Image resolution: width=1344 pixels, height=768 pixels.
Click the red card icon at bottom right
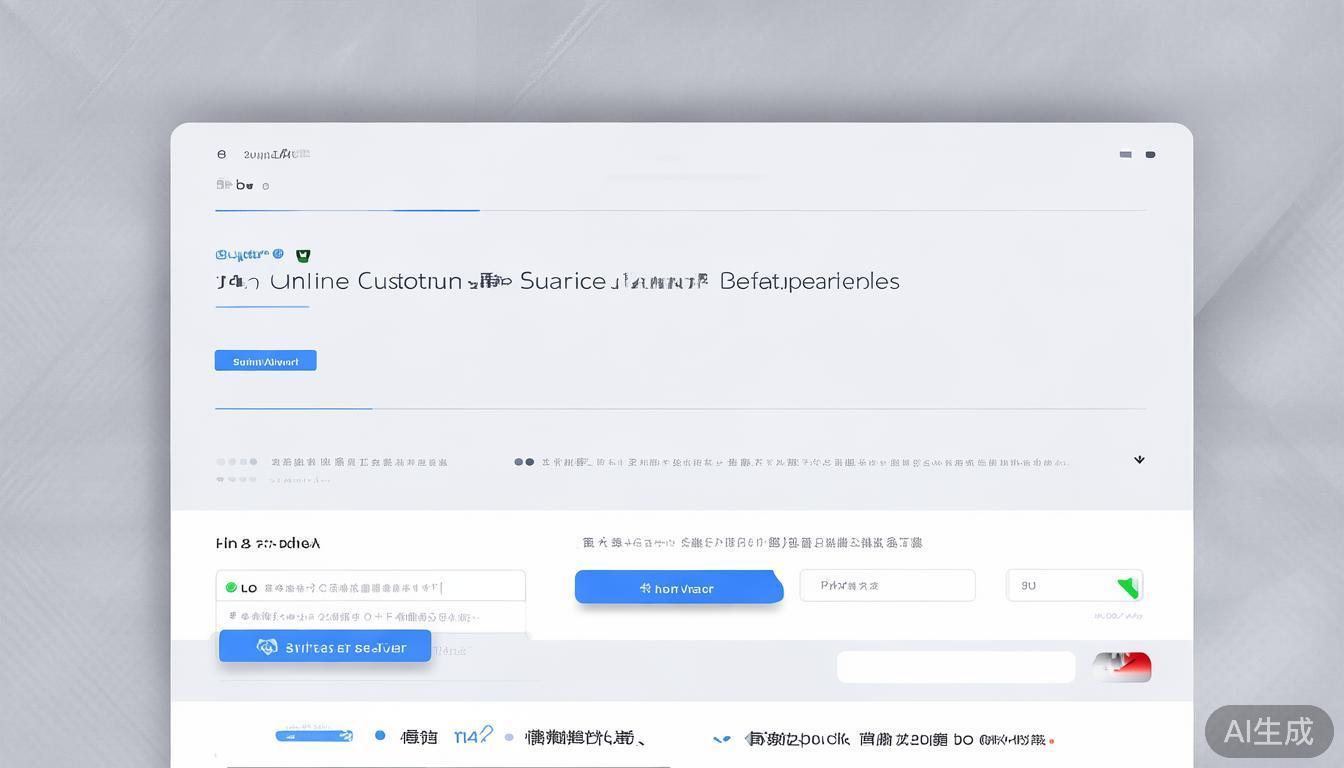(1121, 667)
